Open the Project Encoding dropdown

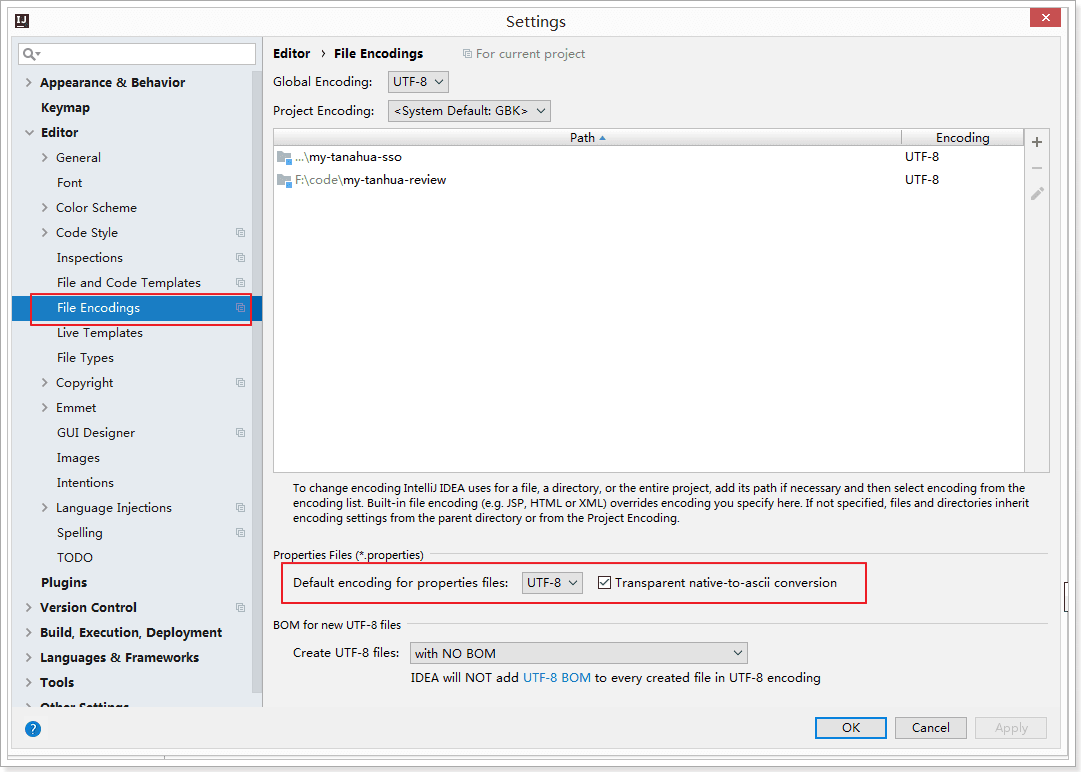pos(469,111)
